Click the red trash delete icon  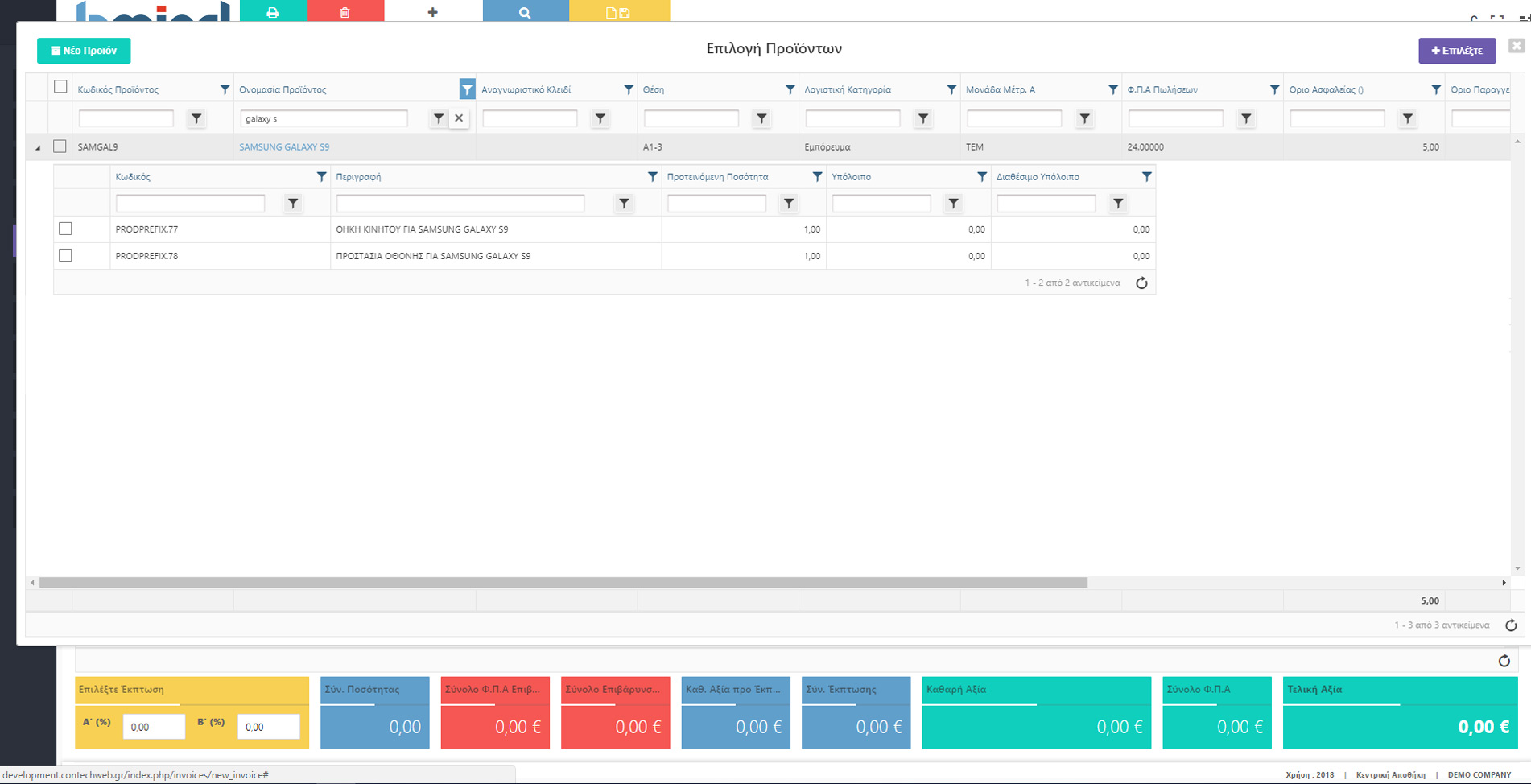coord(345,12)
